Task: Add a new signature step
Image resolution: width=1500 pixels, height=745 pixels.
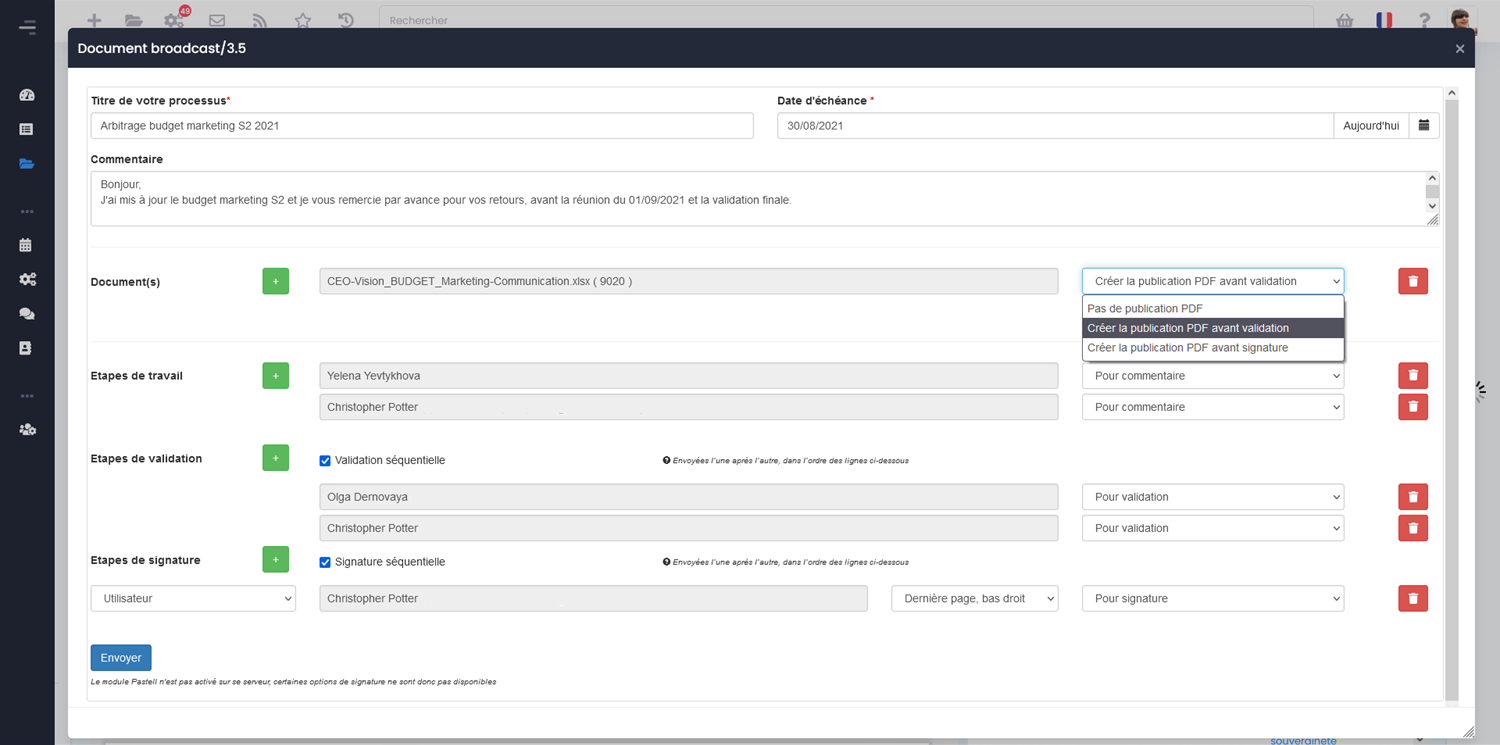Action: click(275, 560)
